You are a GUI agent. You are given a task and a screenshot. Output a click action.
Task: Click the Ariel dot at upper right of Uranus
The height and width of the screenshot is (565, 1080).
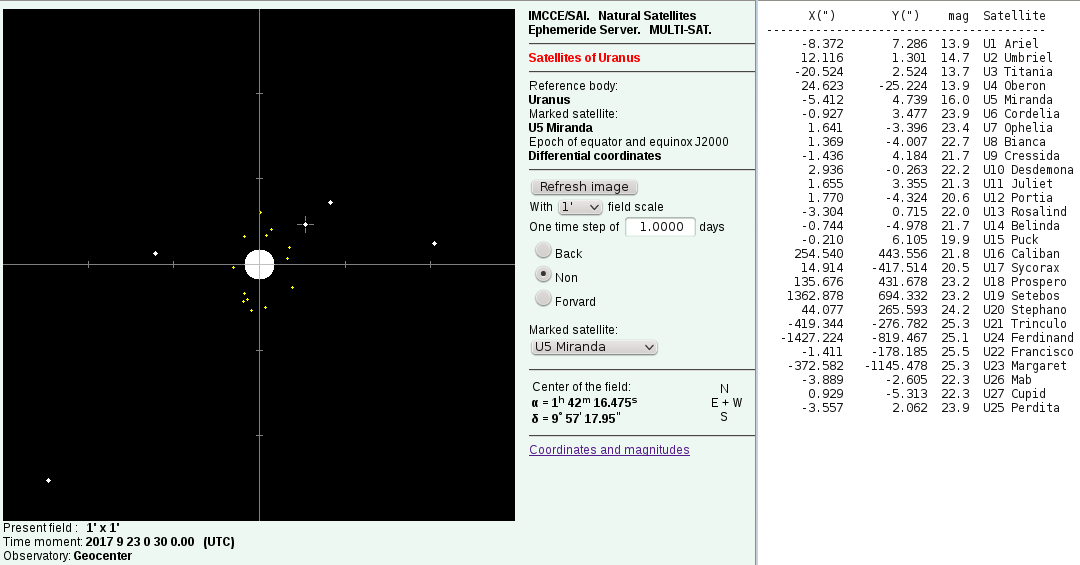point(330,202)
